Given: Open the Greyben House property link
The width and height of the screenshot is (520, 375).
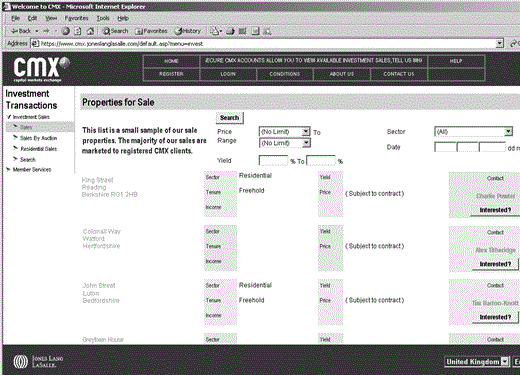Looking at the screenshot, I should click(103, 339).
